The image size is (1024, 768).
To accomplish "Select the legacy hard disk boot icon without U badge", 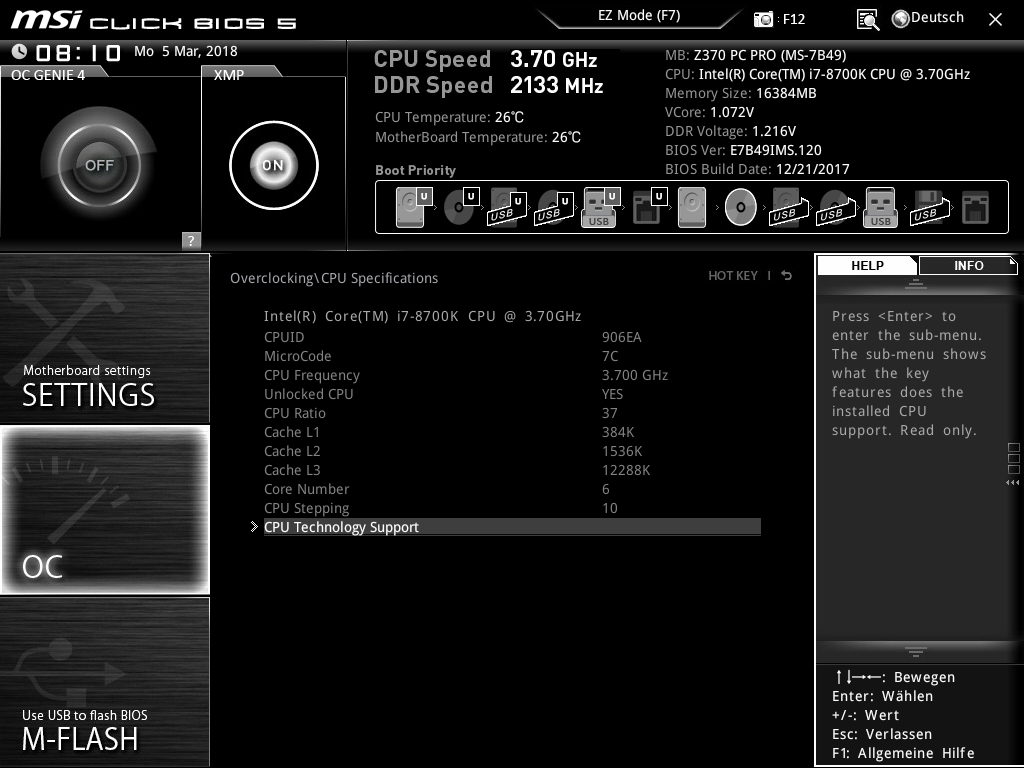I will pyautogui.click(x=692, y=207).
